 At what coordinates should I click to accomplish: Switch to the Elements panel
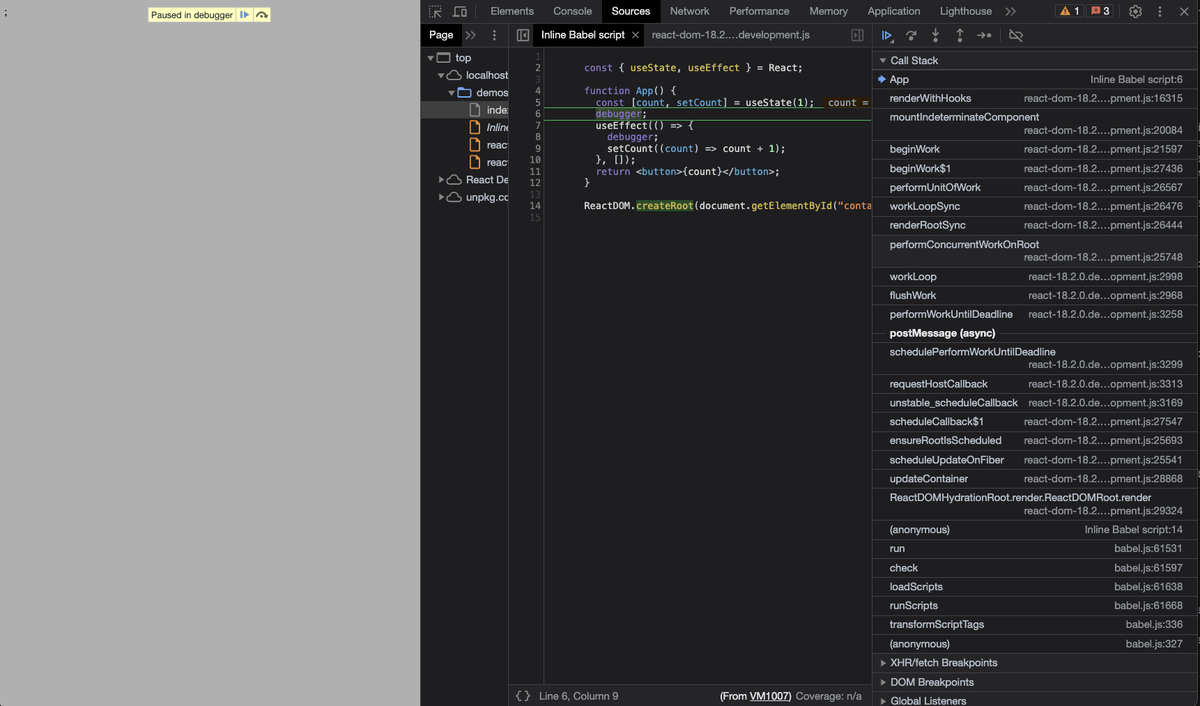(x=512, y=11)
